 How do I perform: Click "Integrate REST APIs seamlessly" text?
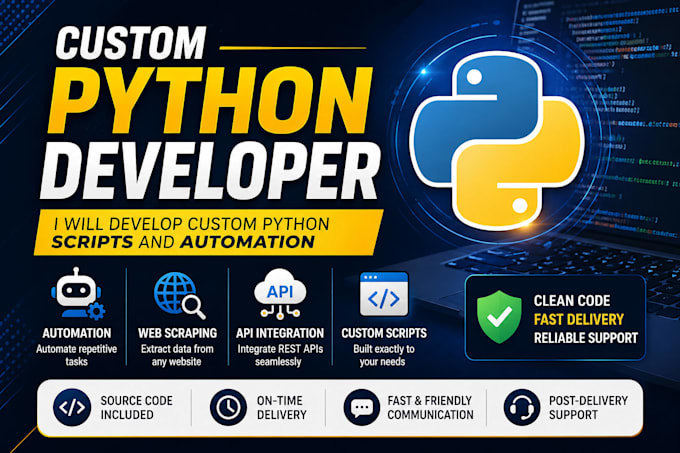pos(280,355)
